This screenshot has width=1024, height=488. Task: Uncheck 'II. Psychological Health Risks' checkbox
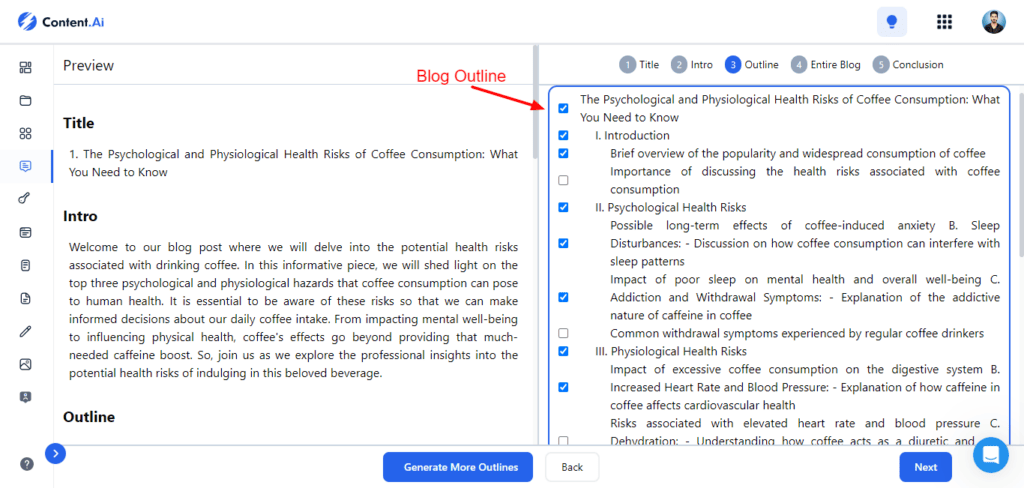coord(564,207)
